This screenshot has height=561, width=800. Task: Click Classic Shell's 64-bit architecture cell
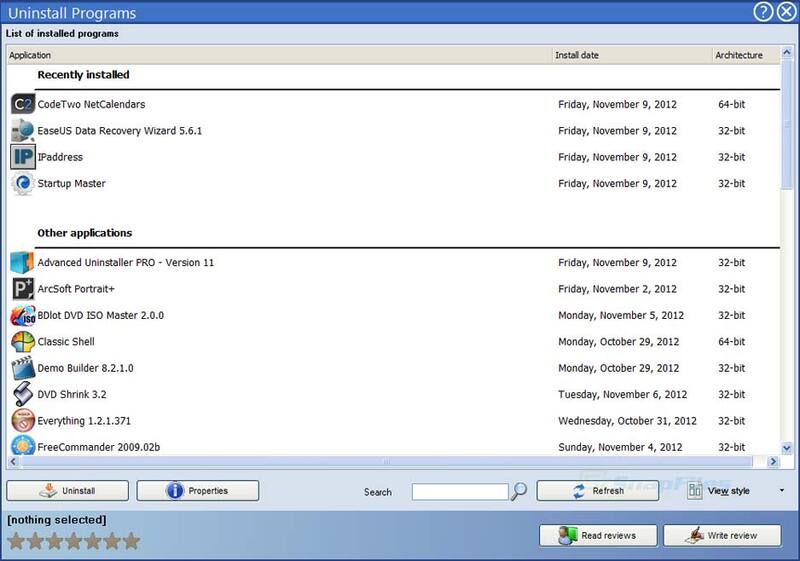click(732, 342)
